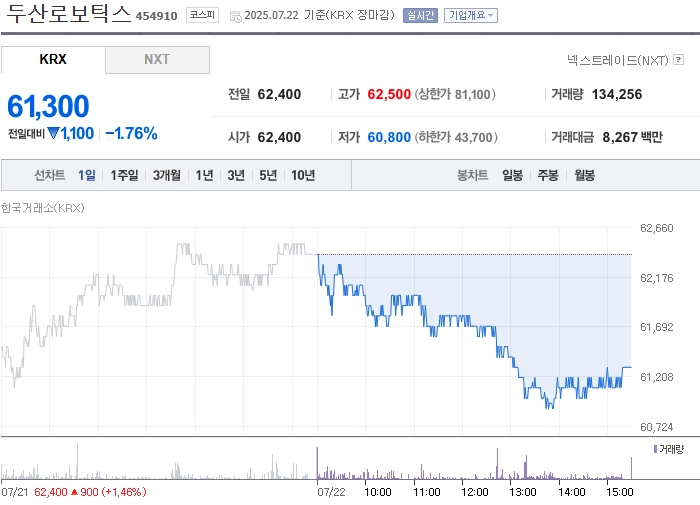Open the 기업개요 dropdown
700x505 pixels.
pyautogui.click(x=471, y=16)
